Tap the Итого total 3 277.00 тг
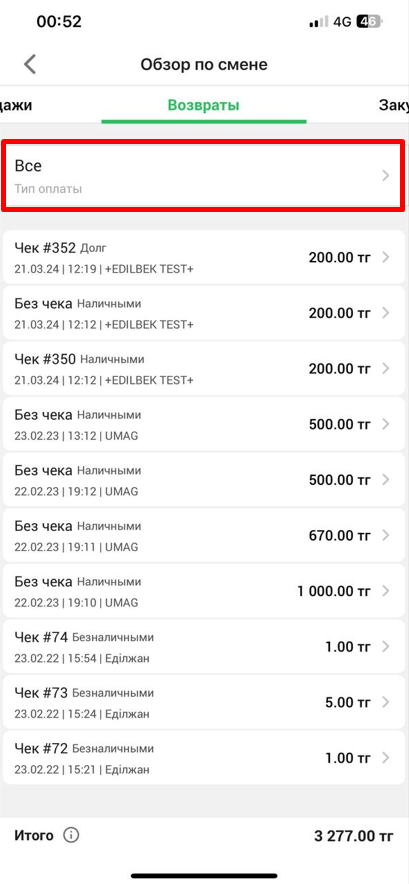 coord(353,836)
